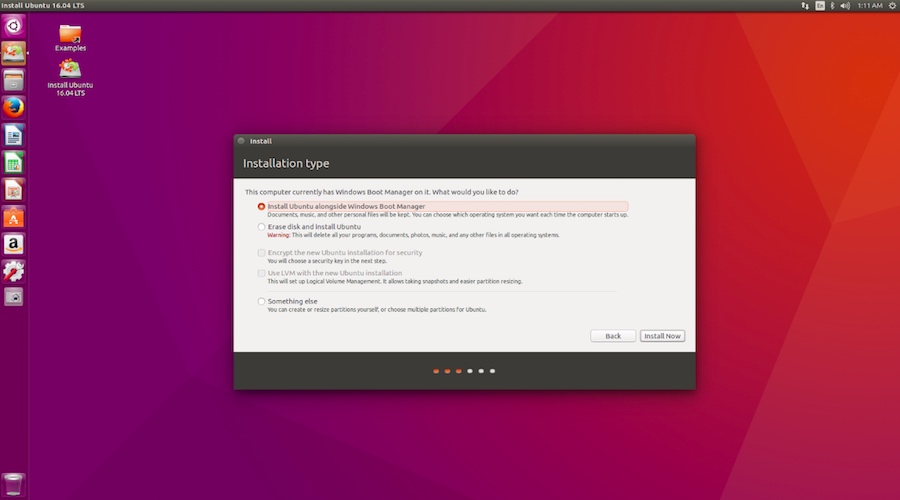Click the Install Ubuntu 16.04 LTS panel title
The width and height of the screenshot is (900, 500).
click(x=43, y=6)
